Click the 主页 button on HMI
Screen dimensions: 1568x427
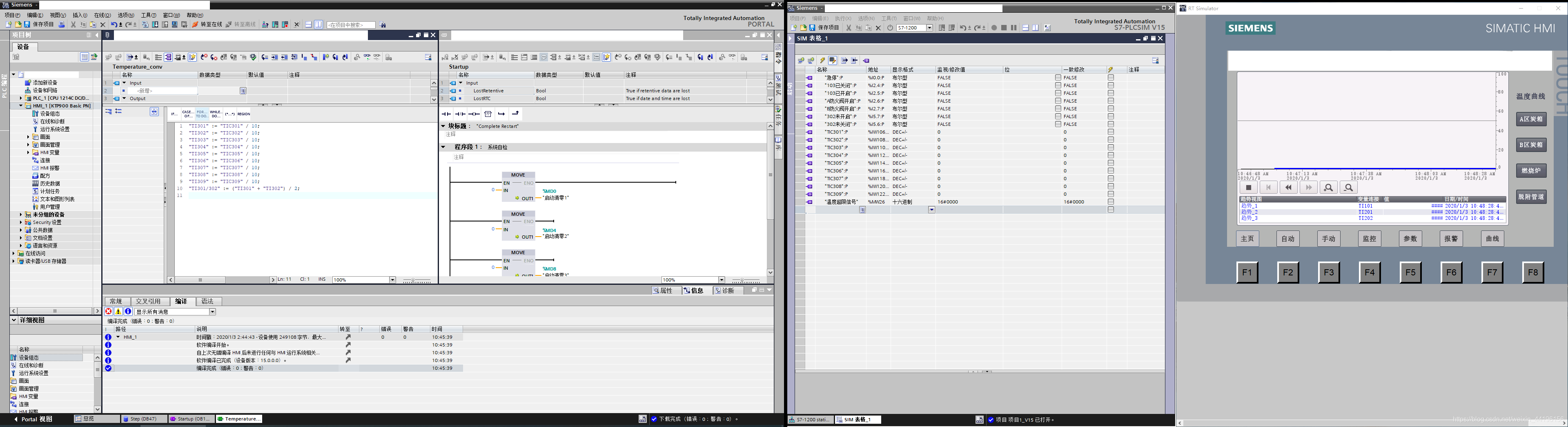point(1247,239)
